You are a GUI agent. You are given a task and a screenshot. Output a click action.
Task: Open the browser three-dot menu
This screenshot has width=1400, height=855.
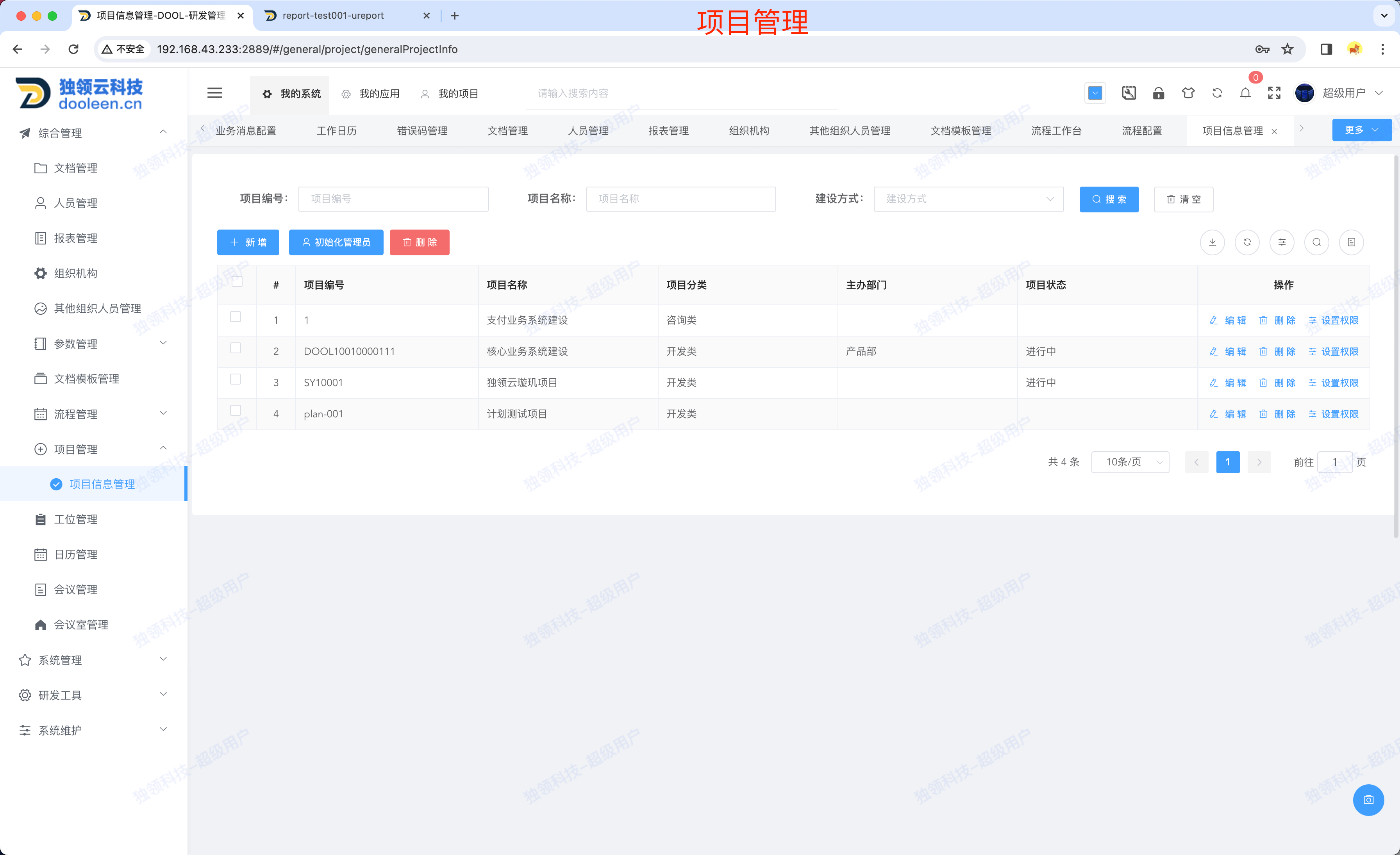click(1382, 50)
